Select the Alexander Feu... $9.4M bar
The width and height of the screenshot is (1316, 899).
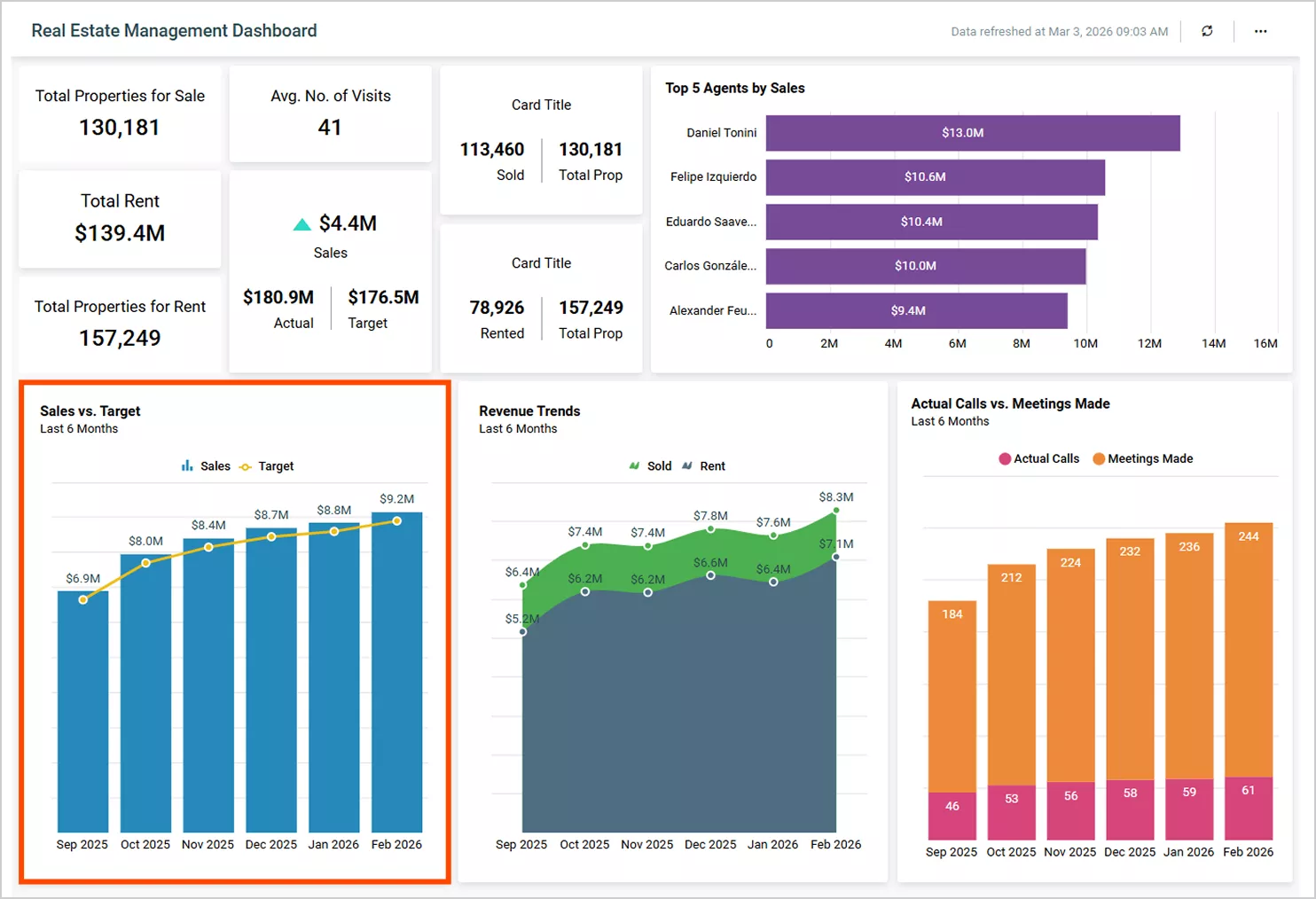917,310
